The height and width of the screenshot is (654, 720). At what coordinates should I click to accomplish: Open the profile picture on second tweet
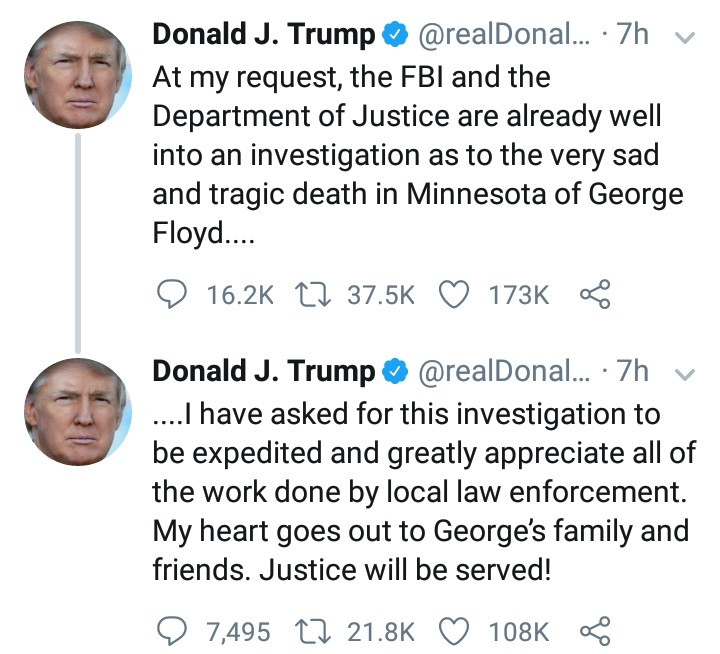point(78,412)
